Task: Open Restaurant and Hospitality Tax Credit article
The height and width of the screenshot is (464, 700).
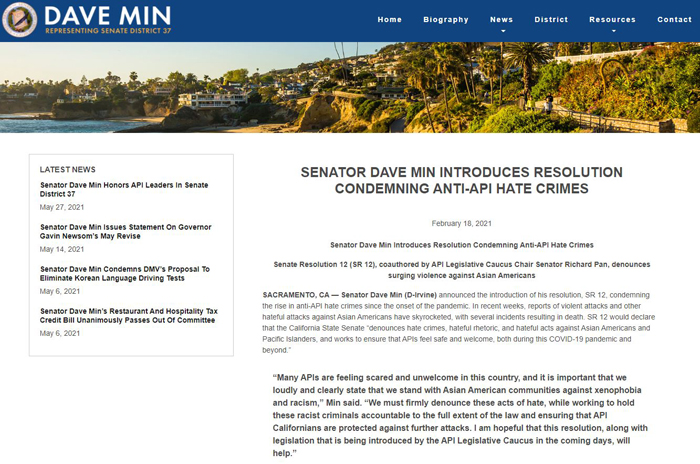Action: click(x=129, y=316)
